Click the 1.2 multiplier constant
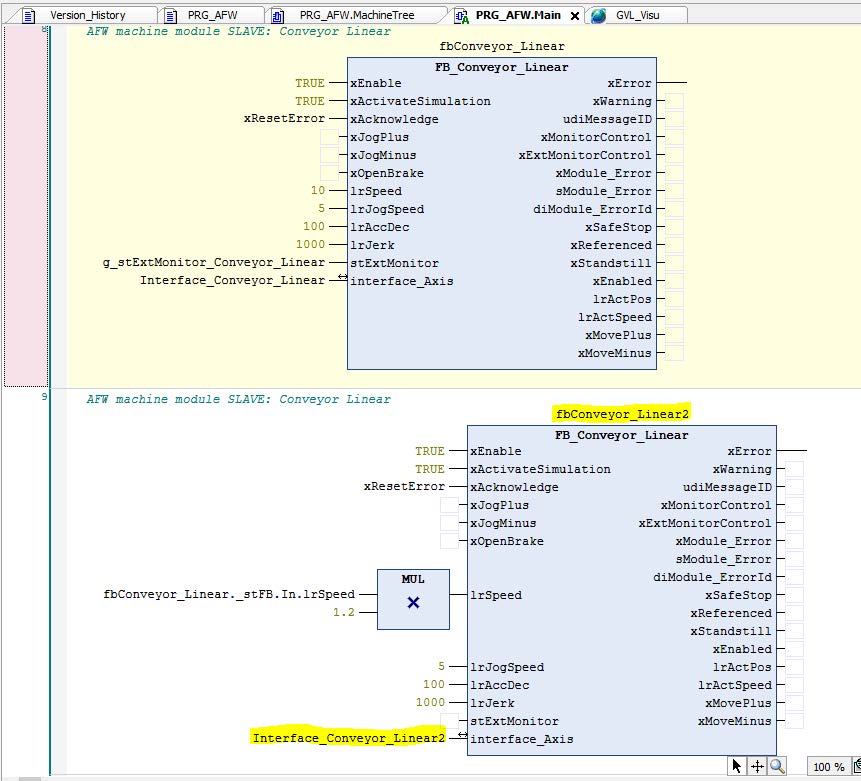 (342, 612)
